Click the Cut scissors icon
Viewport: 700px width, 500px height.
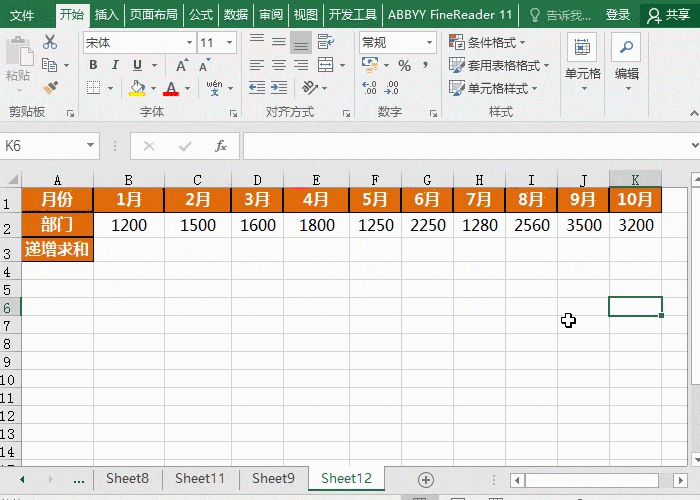(50, 43)
